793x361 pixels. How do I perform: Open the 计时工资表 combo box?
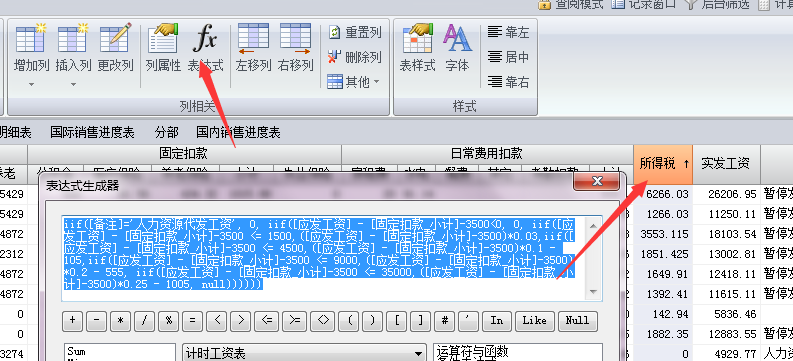click(x=304, y=353)
